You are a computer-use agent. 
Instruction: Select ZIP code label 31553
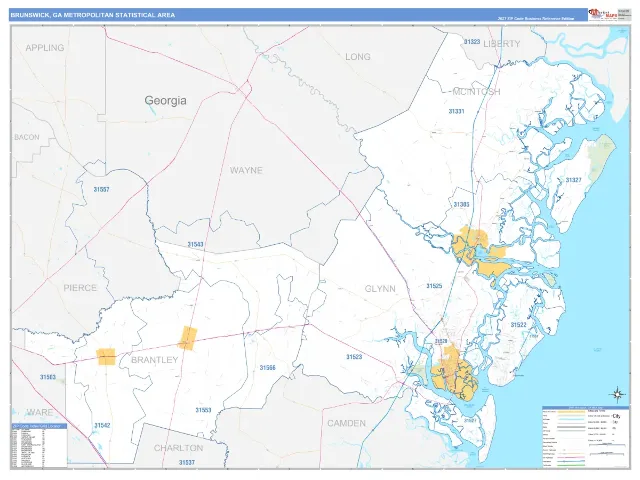tap(203, 410)
